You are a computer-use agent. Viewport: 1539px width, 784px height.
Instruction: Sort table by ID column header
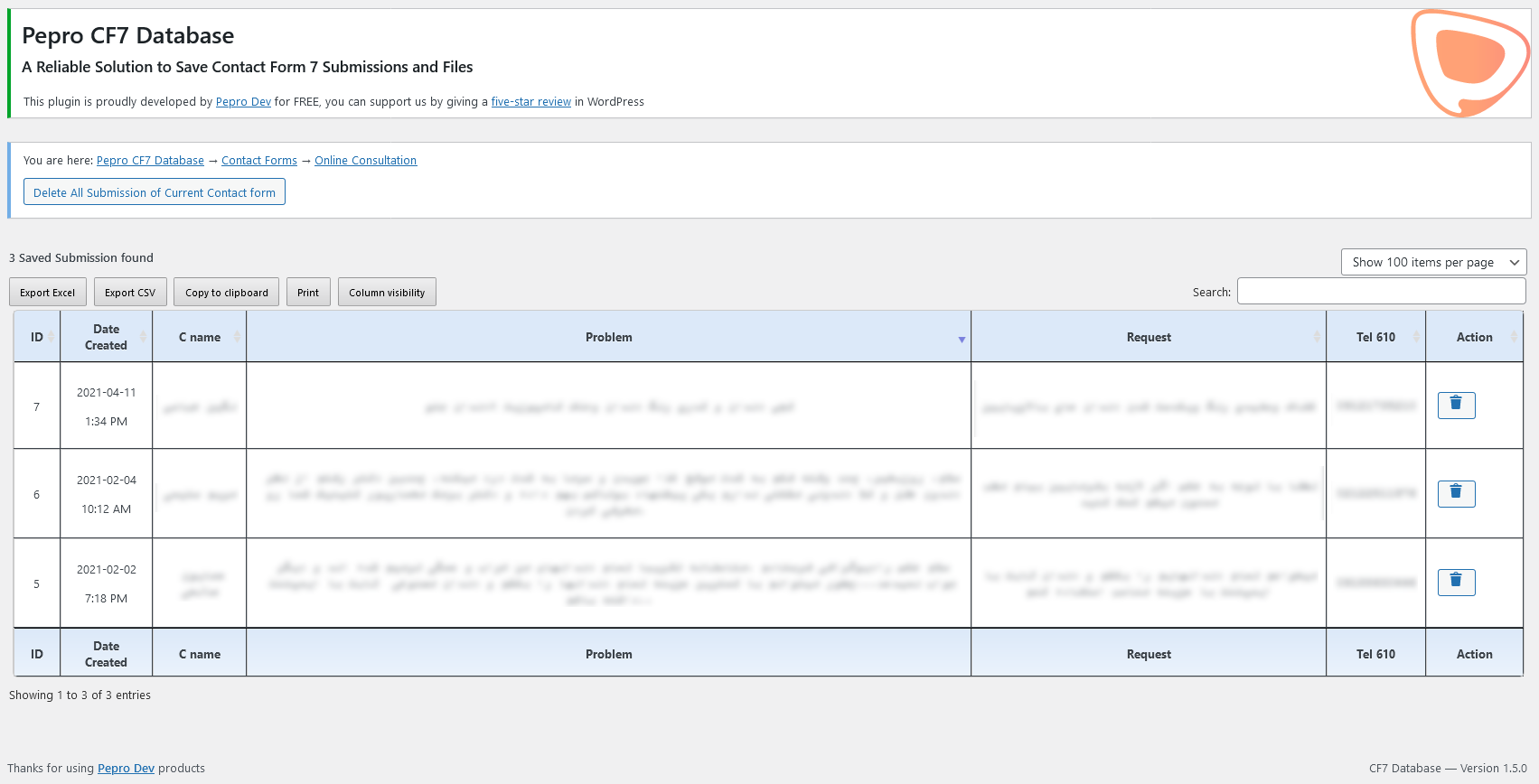click(37, 337)
